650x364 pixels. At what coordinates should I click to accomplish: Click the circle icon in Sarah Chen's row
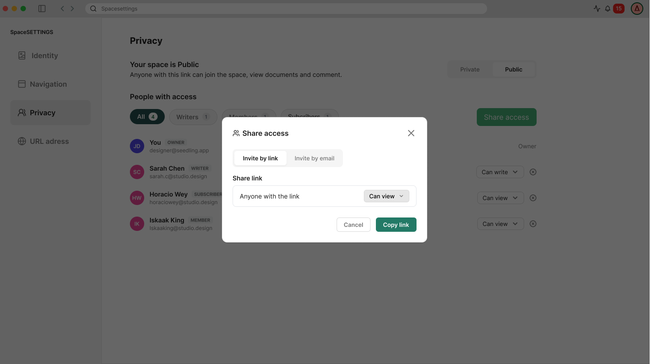click(533, 172)
